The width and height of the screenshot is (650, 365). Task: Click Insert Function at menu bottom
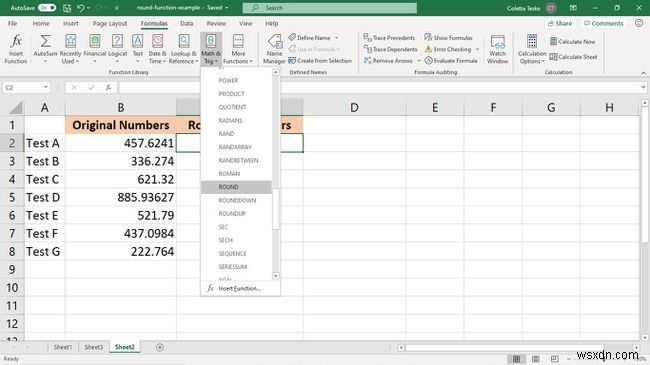[x=240, y=288]
